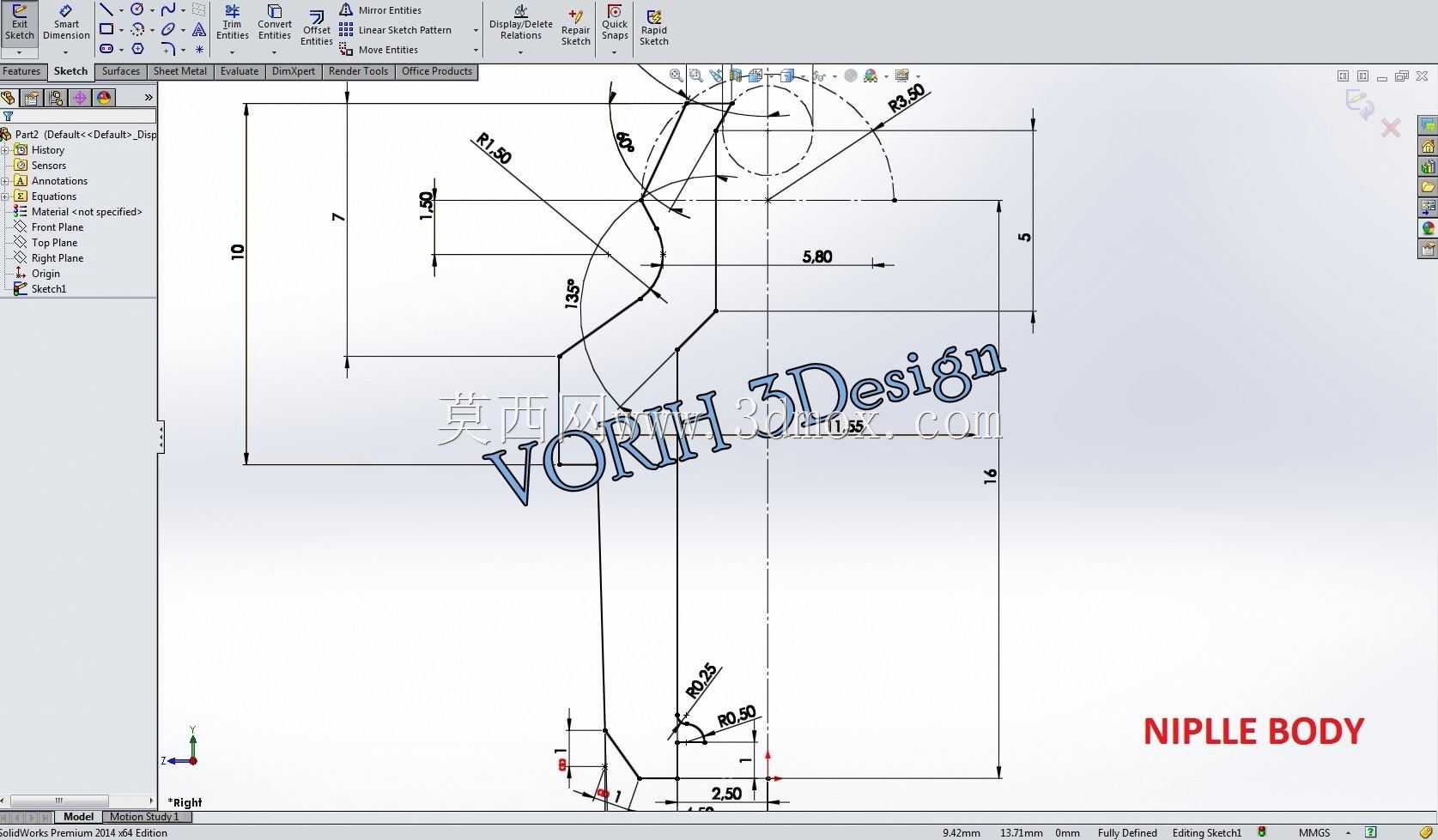Open the Trim Entities dropdown arrow

pyautogui.click(x=232, y=53)
